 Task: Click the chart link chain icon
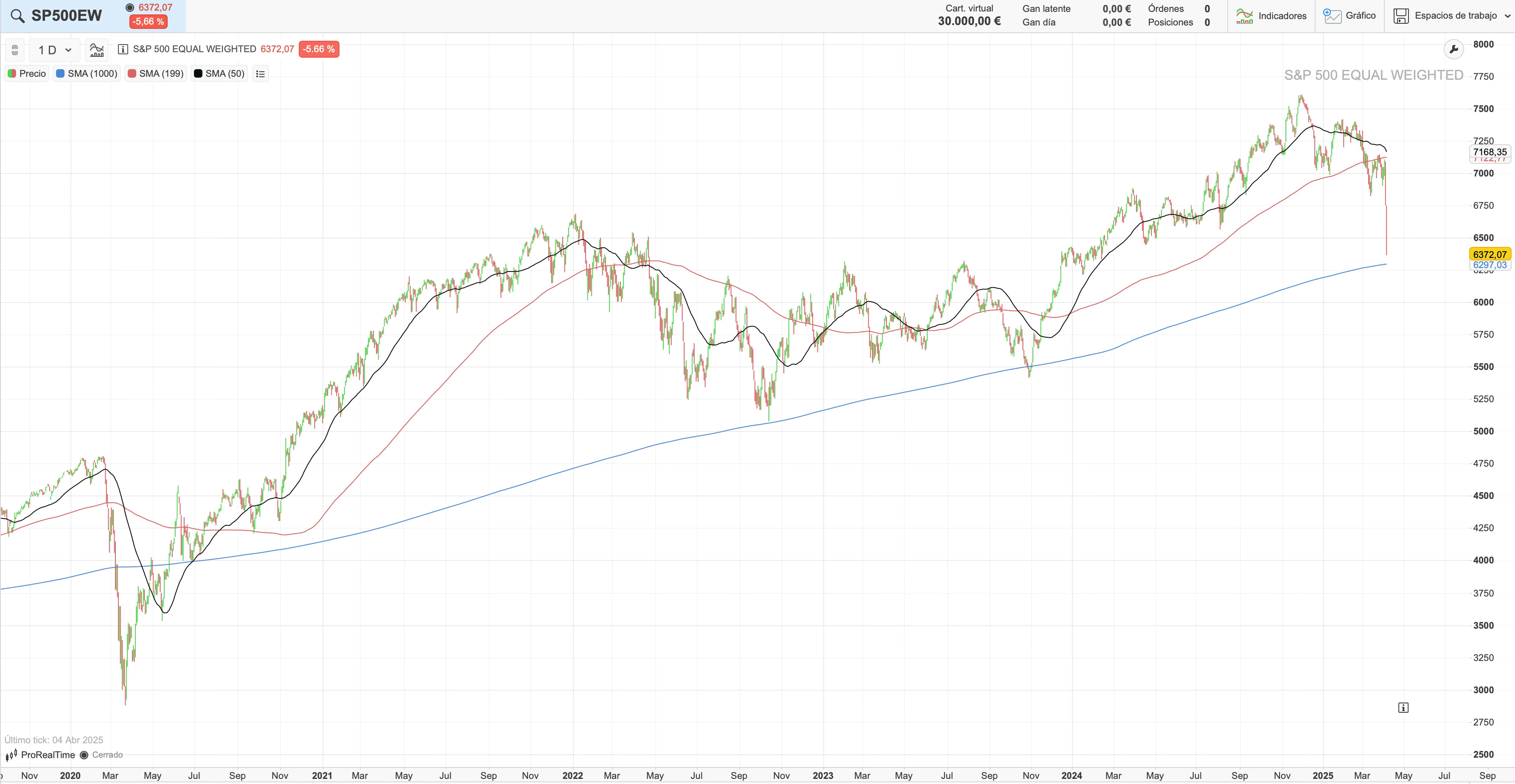click(x=15, y=50)
